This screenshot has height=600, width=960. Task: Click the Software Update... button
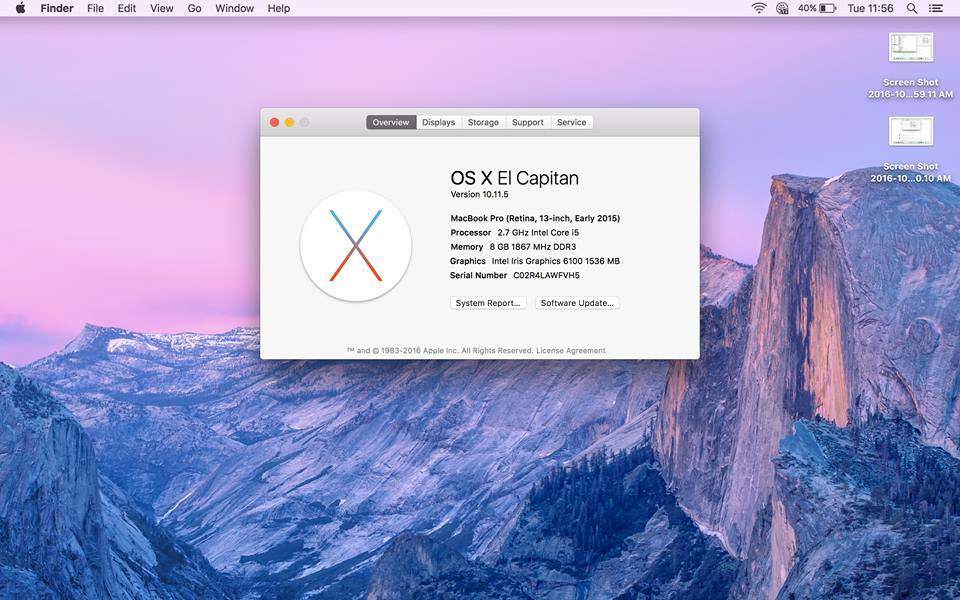(x=577, y=303)
